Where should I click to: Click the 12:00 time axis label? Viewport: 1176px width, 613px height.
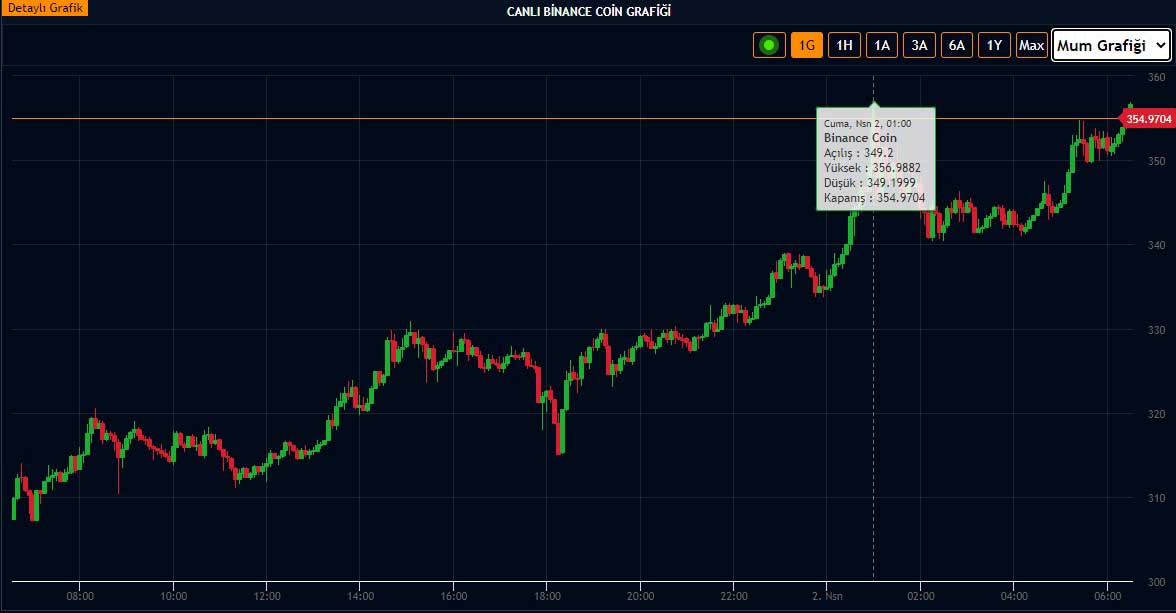(x=267, y=596)
